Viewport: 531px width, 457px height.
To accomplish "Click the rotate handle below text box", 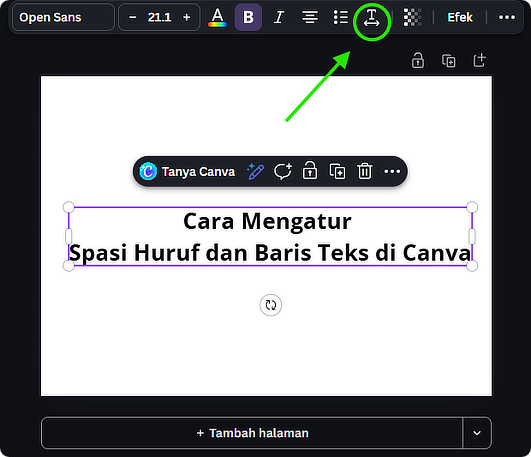I will (271, 305).
